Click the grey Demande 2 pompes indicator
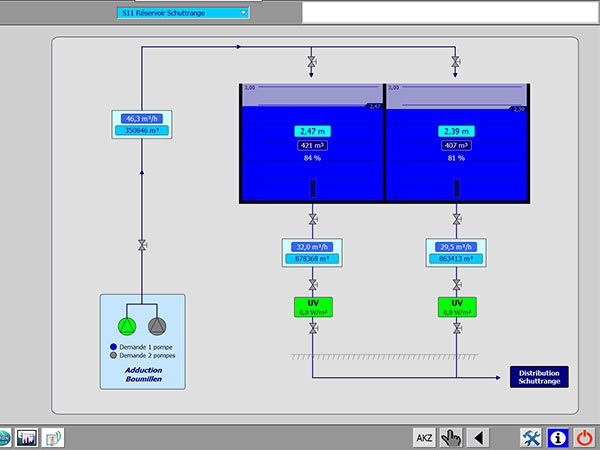600x450 pixels. point(113,355)
